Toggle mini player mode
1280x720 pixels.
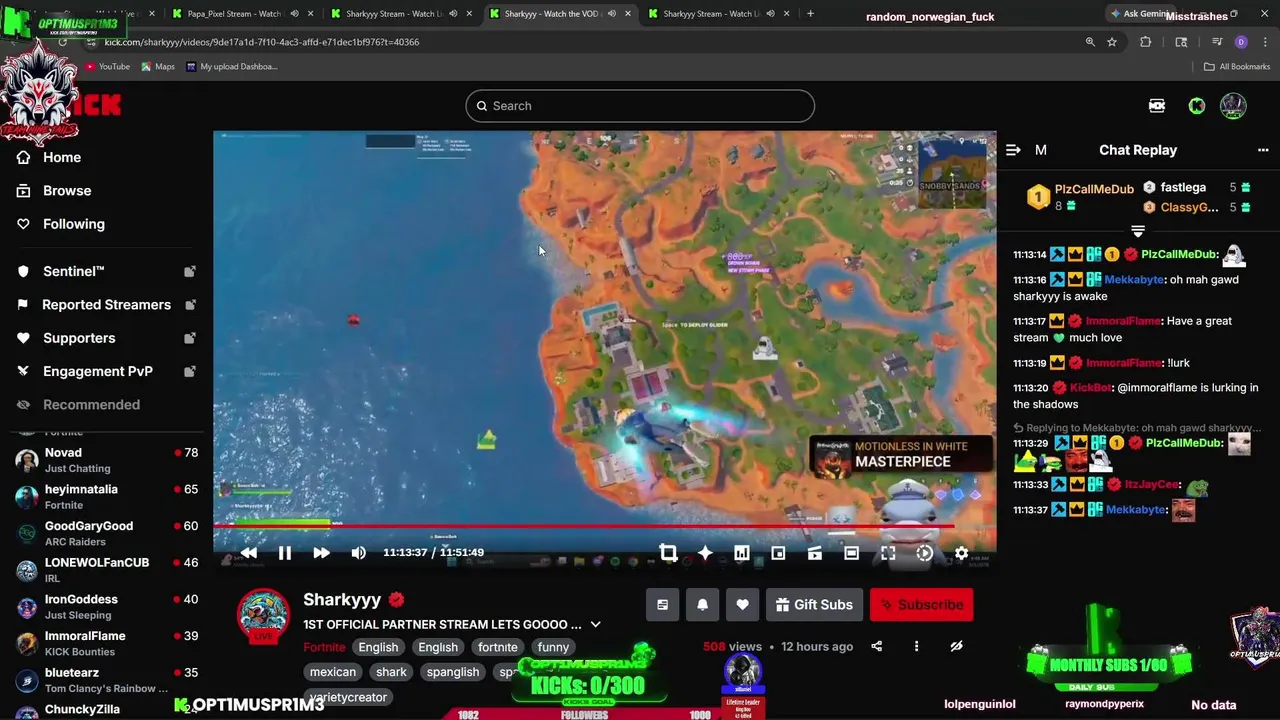click(x=778, y=553)
